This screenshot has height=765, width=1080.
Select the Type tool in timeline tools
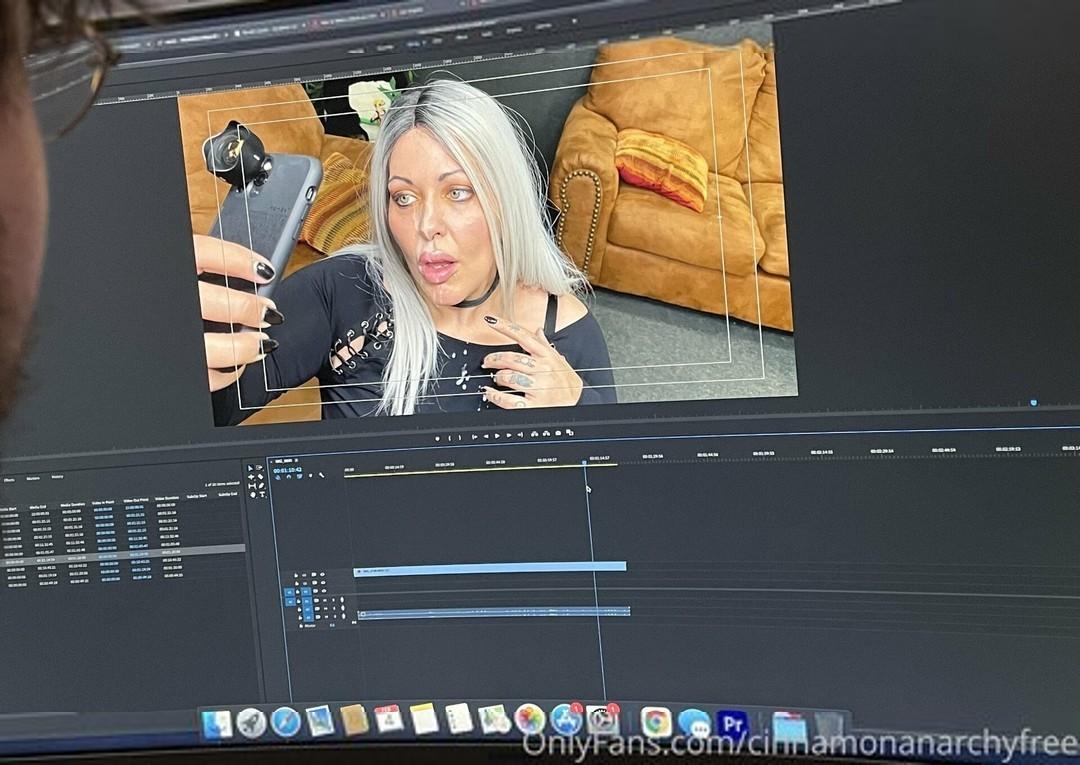261,493
